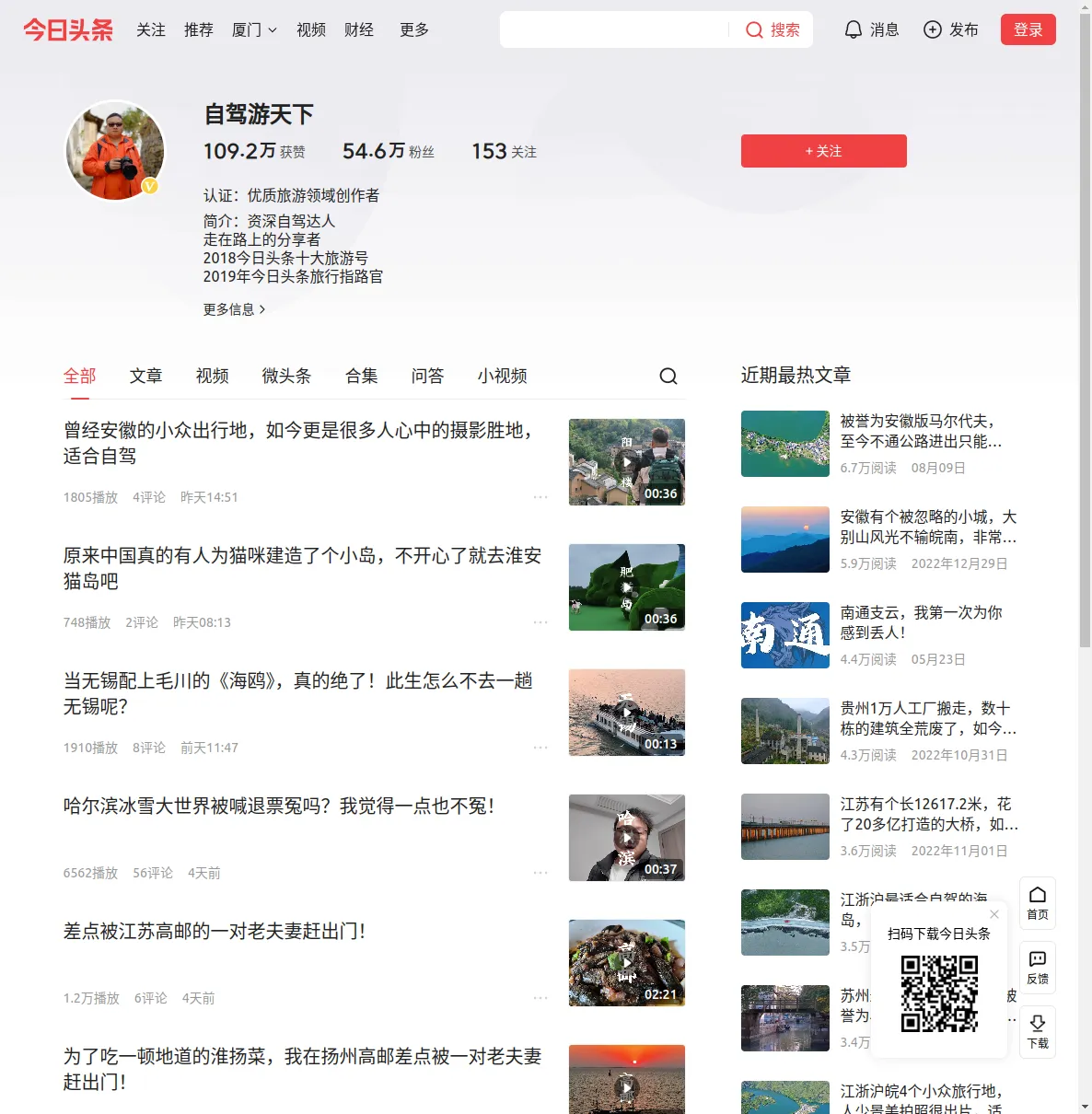Switch to the 视频 content tab

tap(213, 376)
